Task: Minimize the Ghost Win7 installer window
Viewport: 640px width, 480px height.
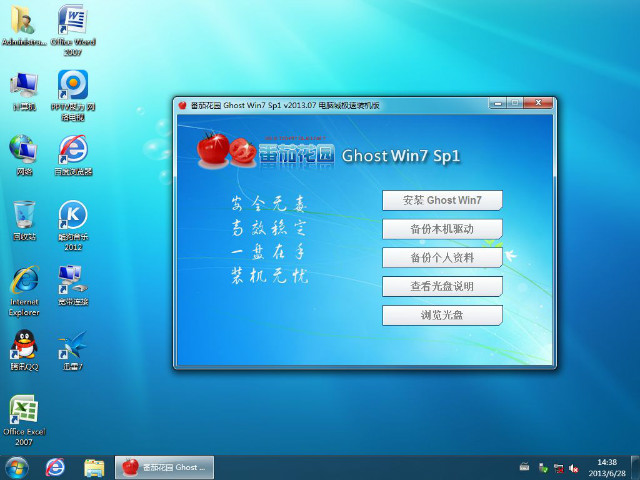Action: pyautogui.click(x=498, y=103)
